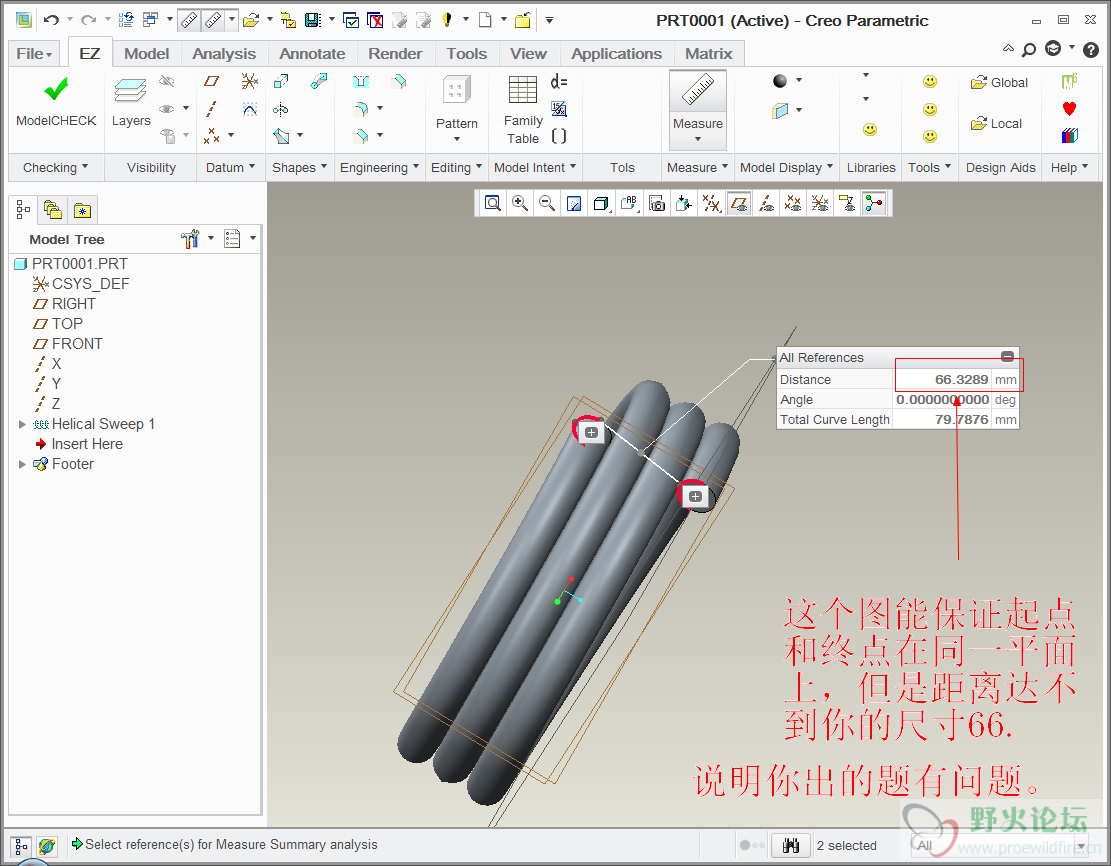Open the File menu

point(34,54)
